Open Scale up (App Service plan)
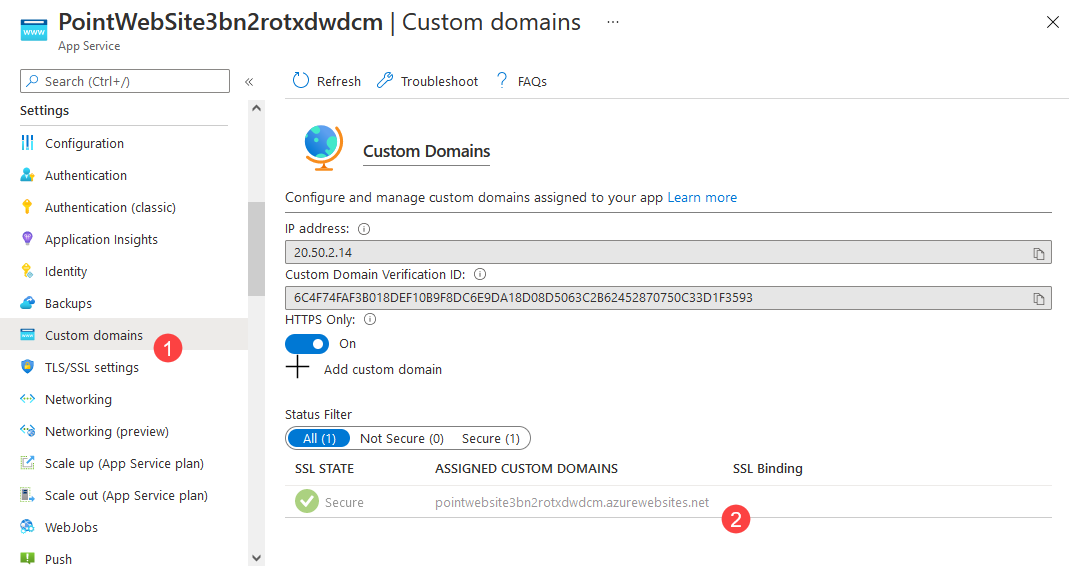This screenshot has height=566, width=1072. click(124, 463)
